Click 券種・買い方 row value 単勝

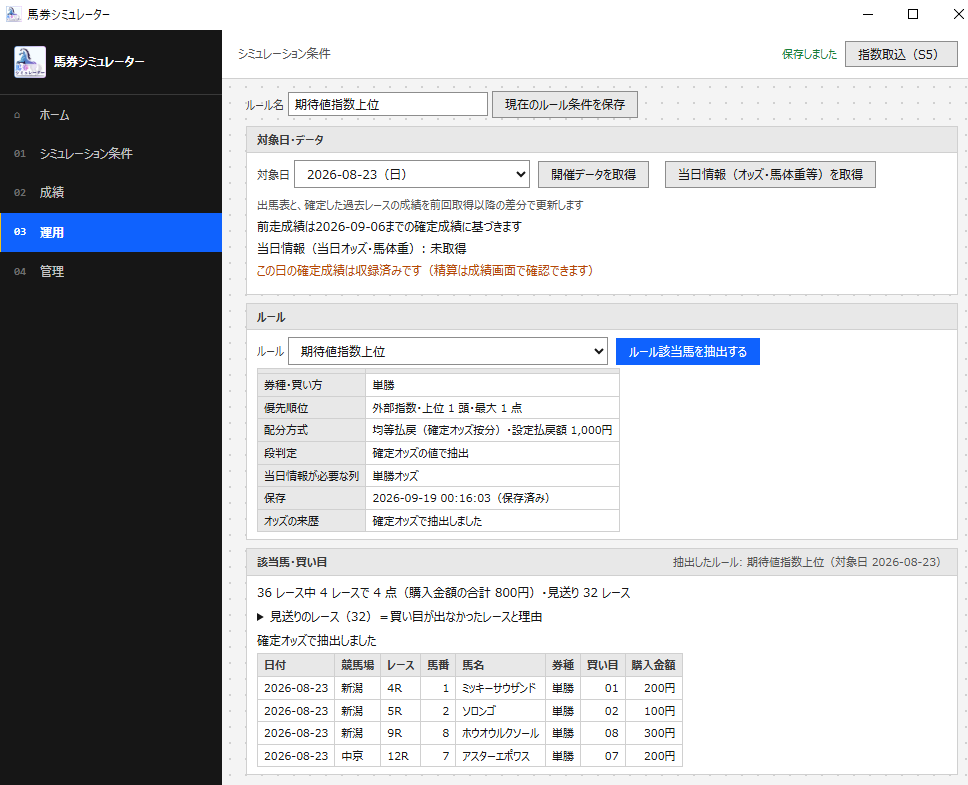tap(492, 385)
